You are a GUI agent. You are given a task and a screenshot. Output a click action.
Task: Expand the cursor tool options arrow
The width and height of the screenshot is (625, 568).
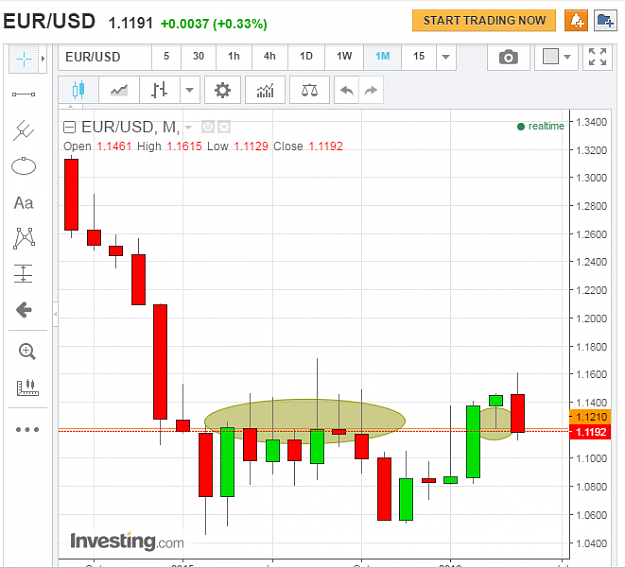point(43,59)
